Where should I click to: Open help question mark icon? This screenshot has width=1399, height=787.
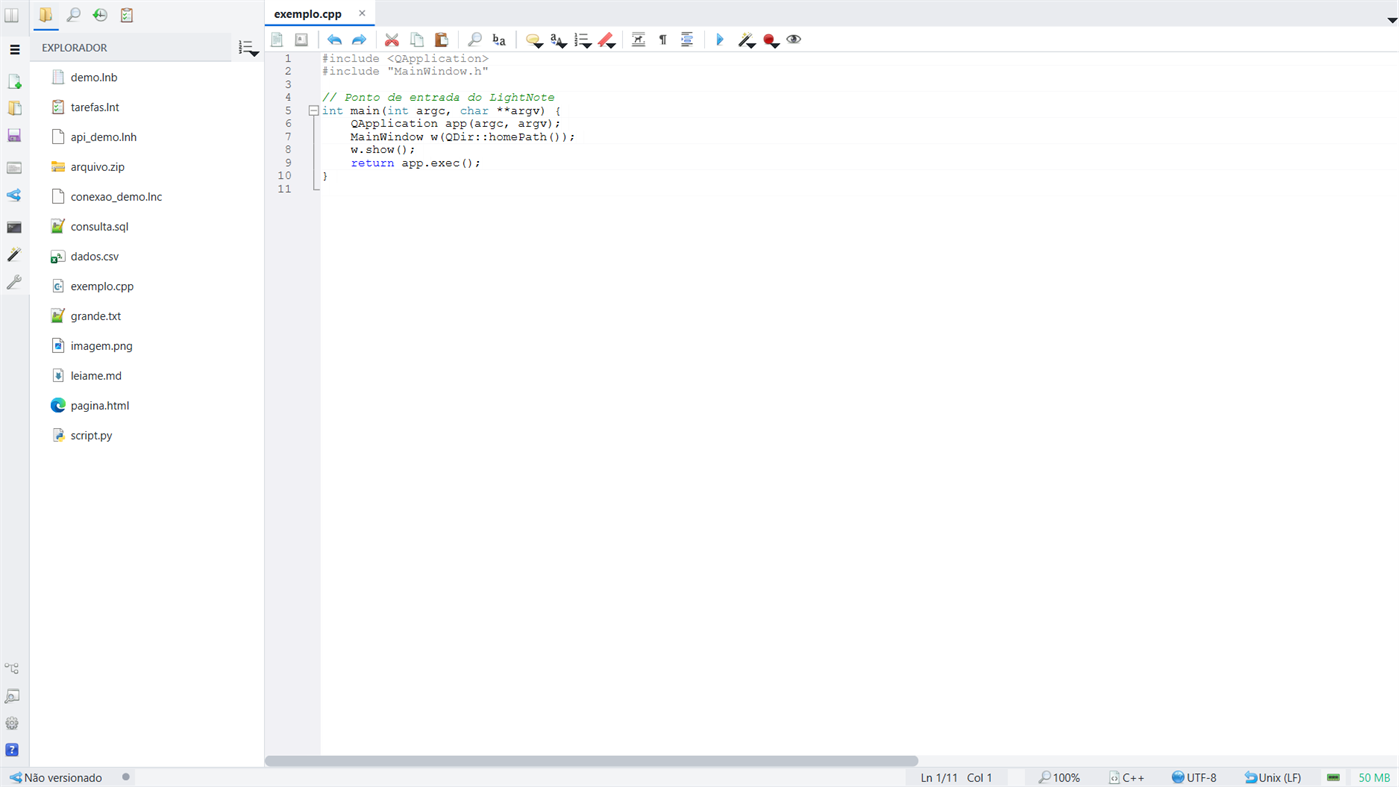tap(12, 750)
